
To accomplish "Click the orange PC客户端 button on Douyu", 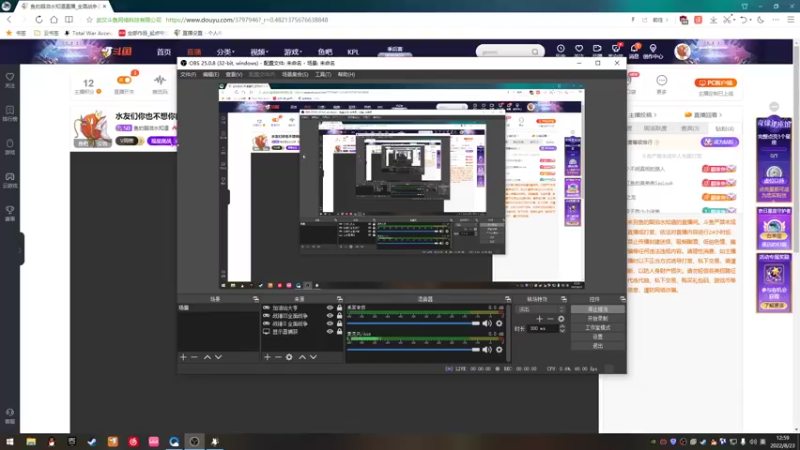I will tap(715, 83).
